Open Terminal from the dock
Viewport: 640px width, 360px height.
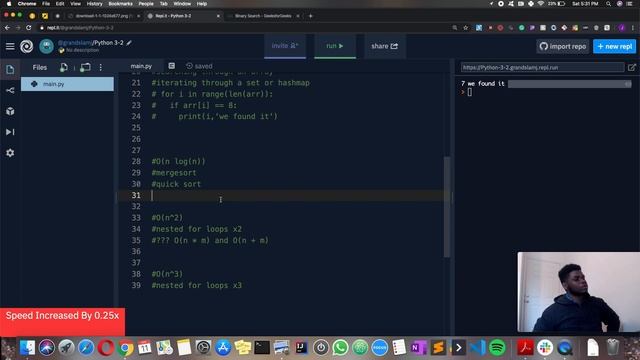[x=262, y=348]
